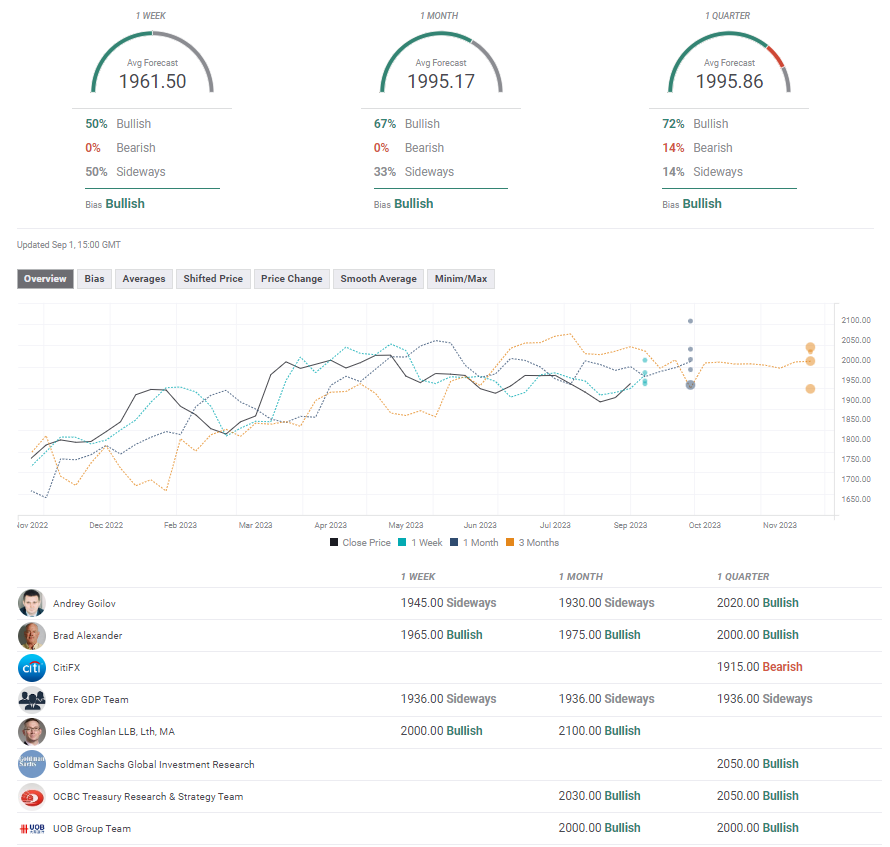
Task: Click the UOB Group logo icon
Action: pos(32,828)
